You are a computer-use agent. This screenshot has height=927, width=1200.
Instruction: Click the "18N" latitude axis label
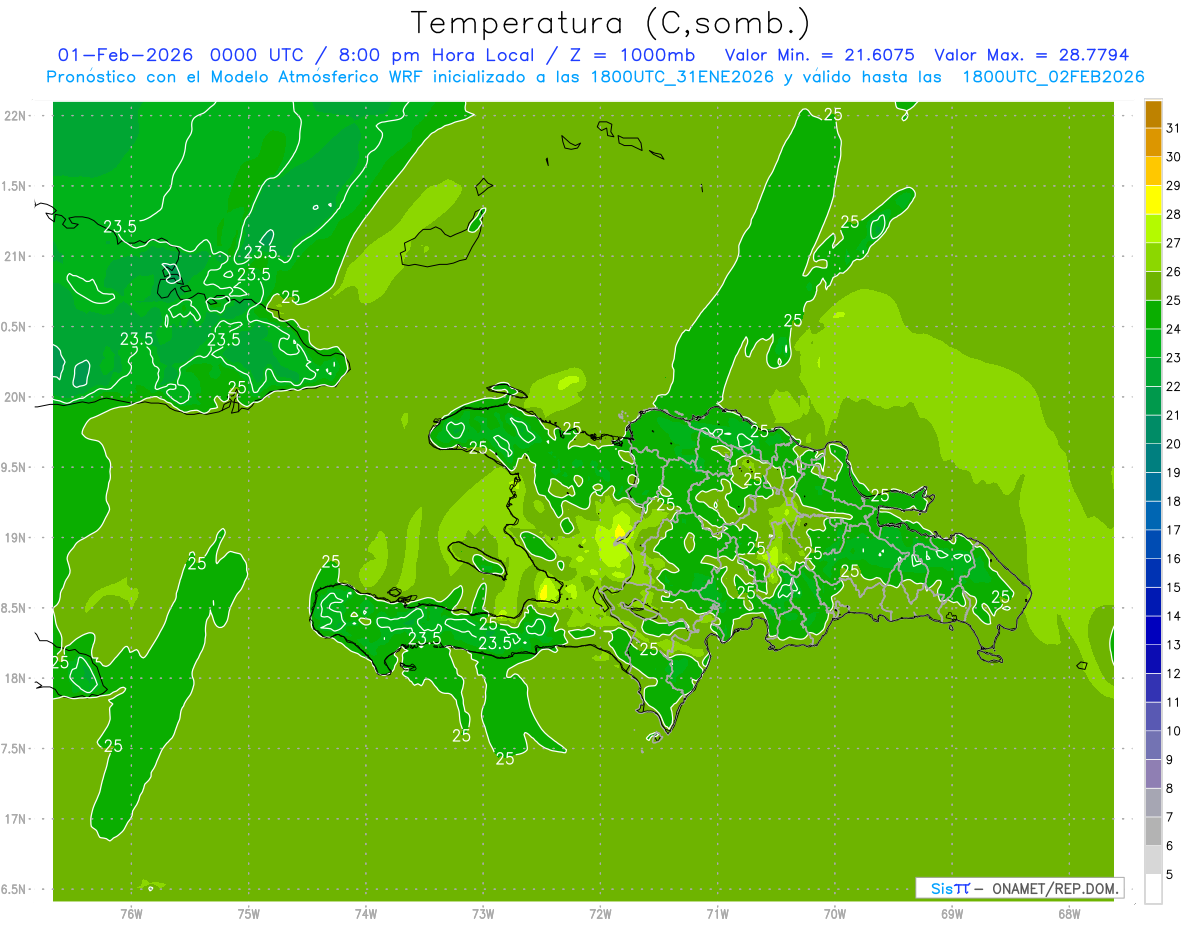coord(17,678)
